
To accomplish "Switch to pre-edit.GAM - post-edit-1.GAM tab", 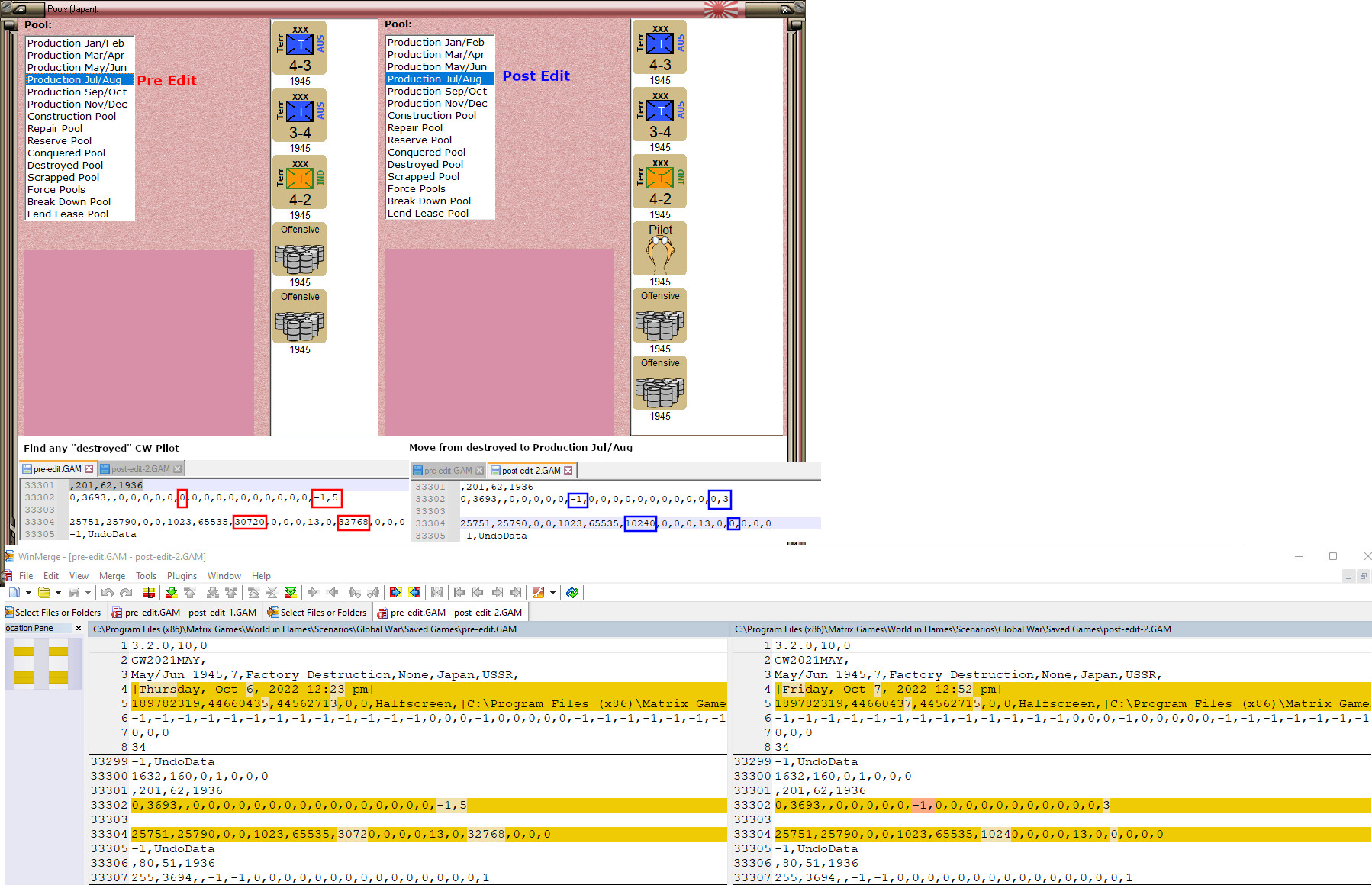I will pyautogui.click(x=184, y=612).
